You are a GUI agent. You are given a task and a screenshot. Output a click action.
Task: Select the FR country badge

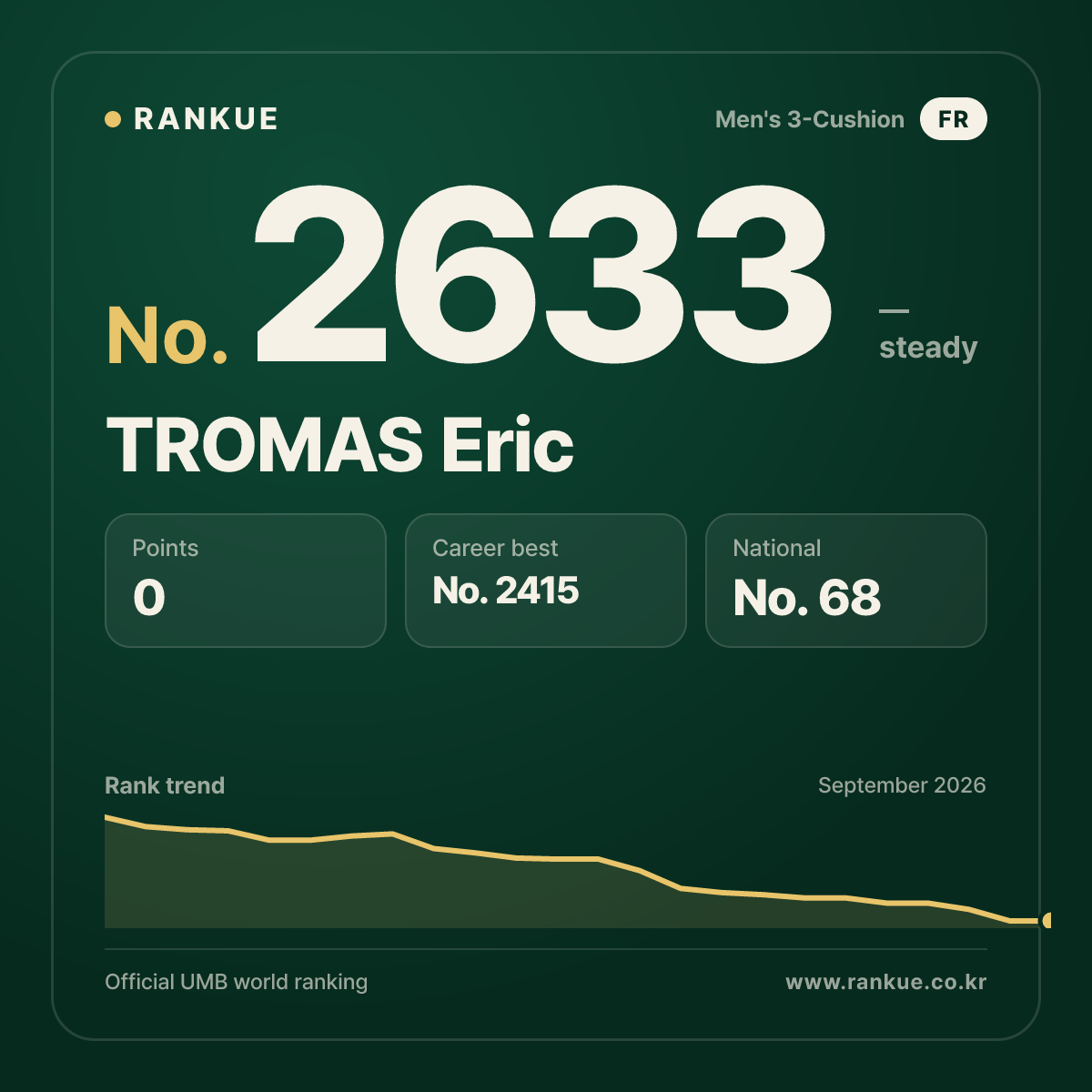tap(953, 119)
